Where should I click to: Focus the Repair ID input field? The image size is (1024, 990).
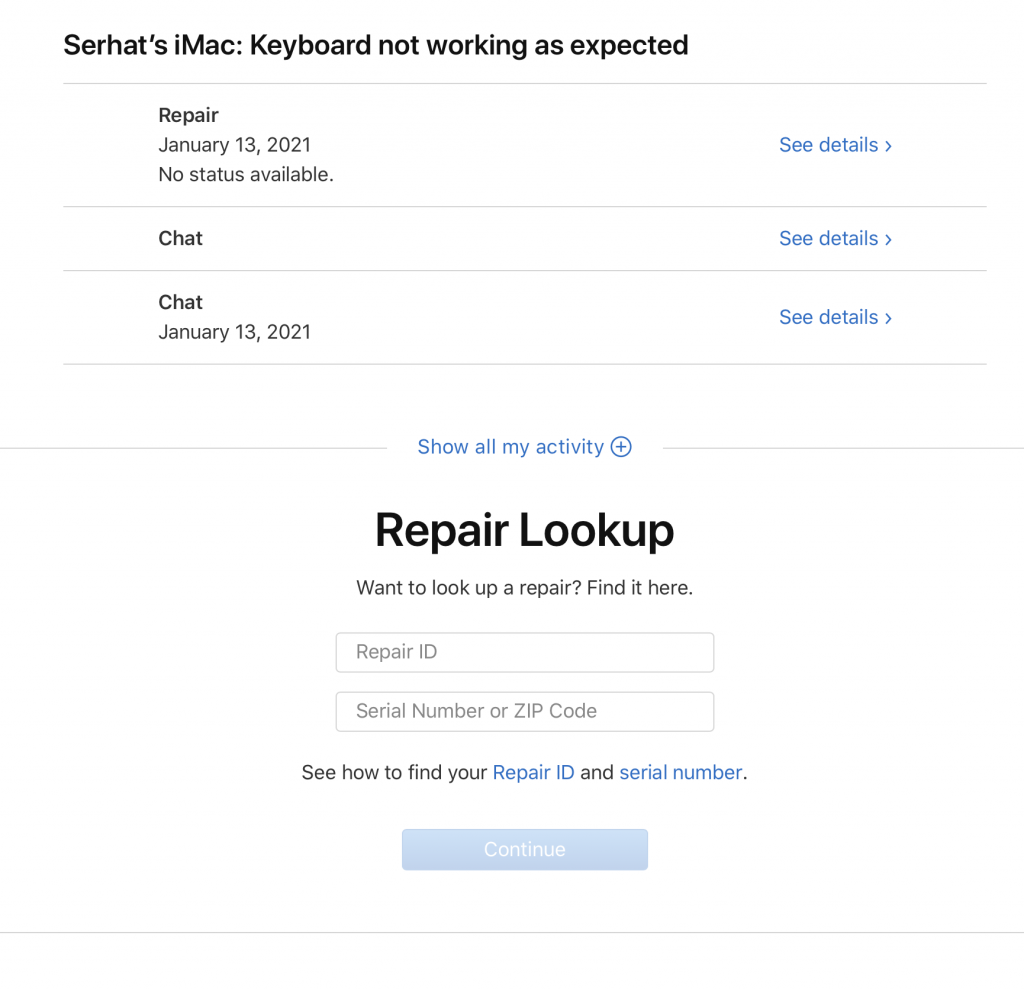coord(524,652)
